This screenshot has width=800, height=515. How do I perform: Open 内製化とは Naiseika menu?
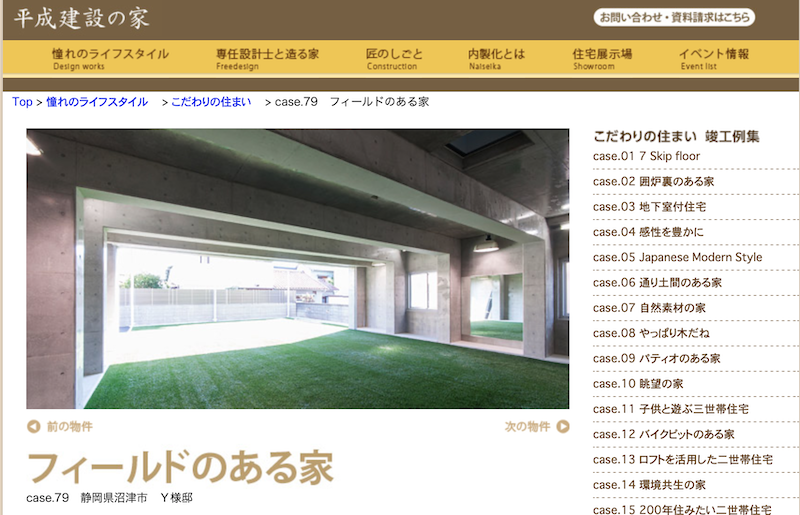point(496,59)
